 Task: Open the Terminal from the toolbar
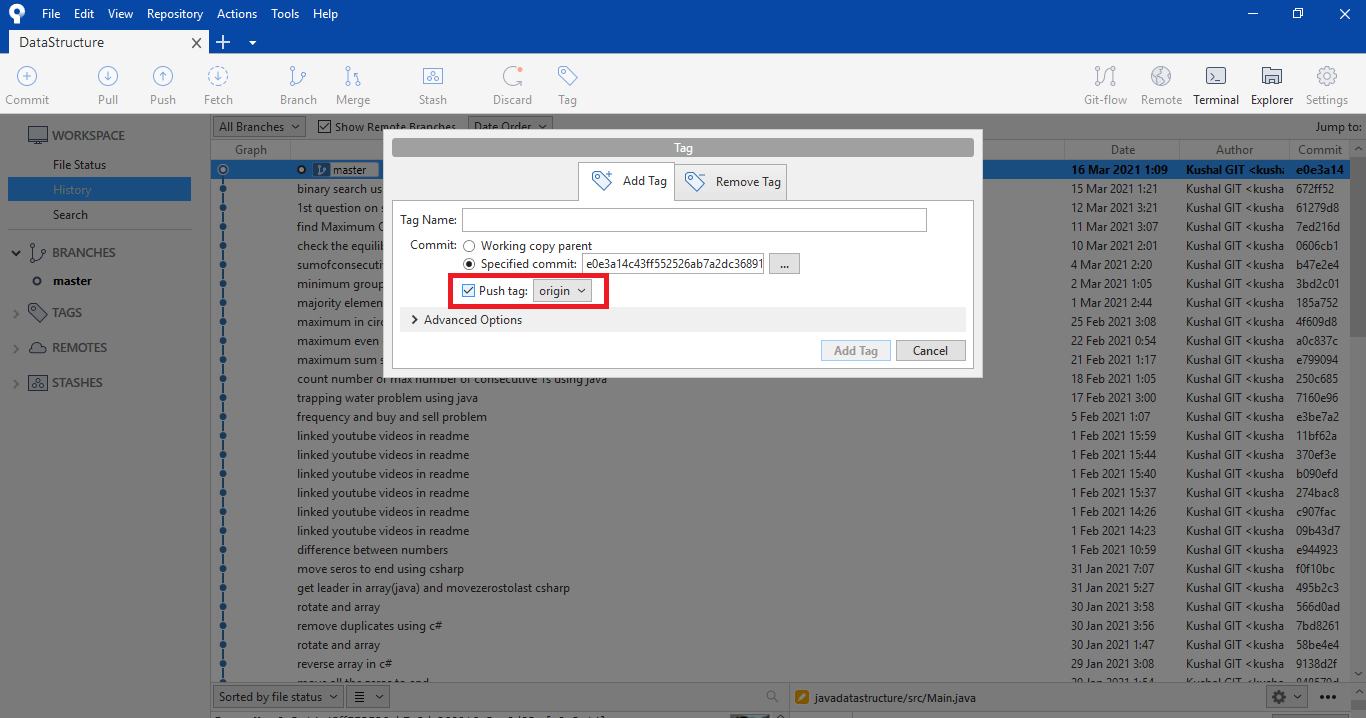pos(1216,76)
